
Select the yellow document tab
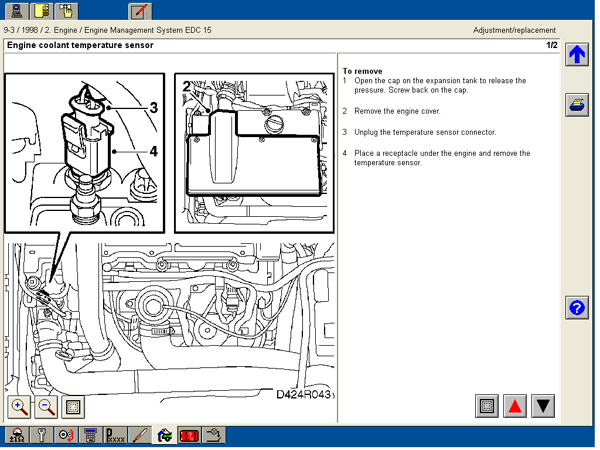[x=42, y=11]
